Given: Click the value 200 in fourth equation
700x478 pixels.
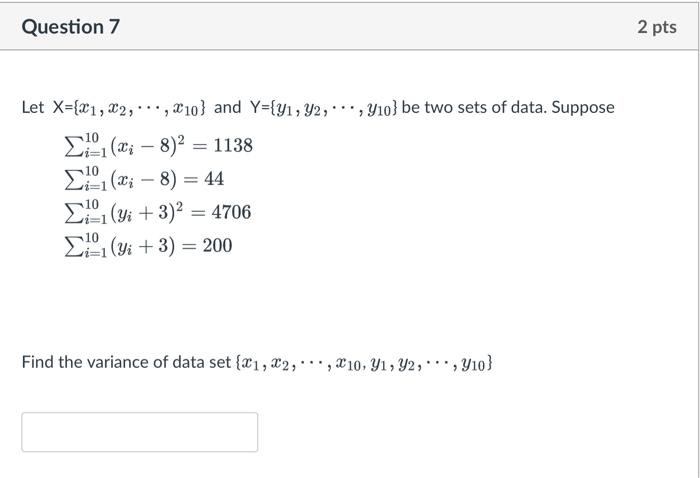Looking at the screenshot, I should pyautogui.click(x=217, y=245).
